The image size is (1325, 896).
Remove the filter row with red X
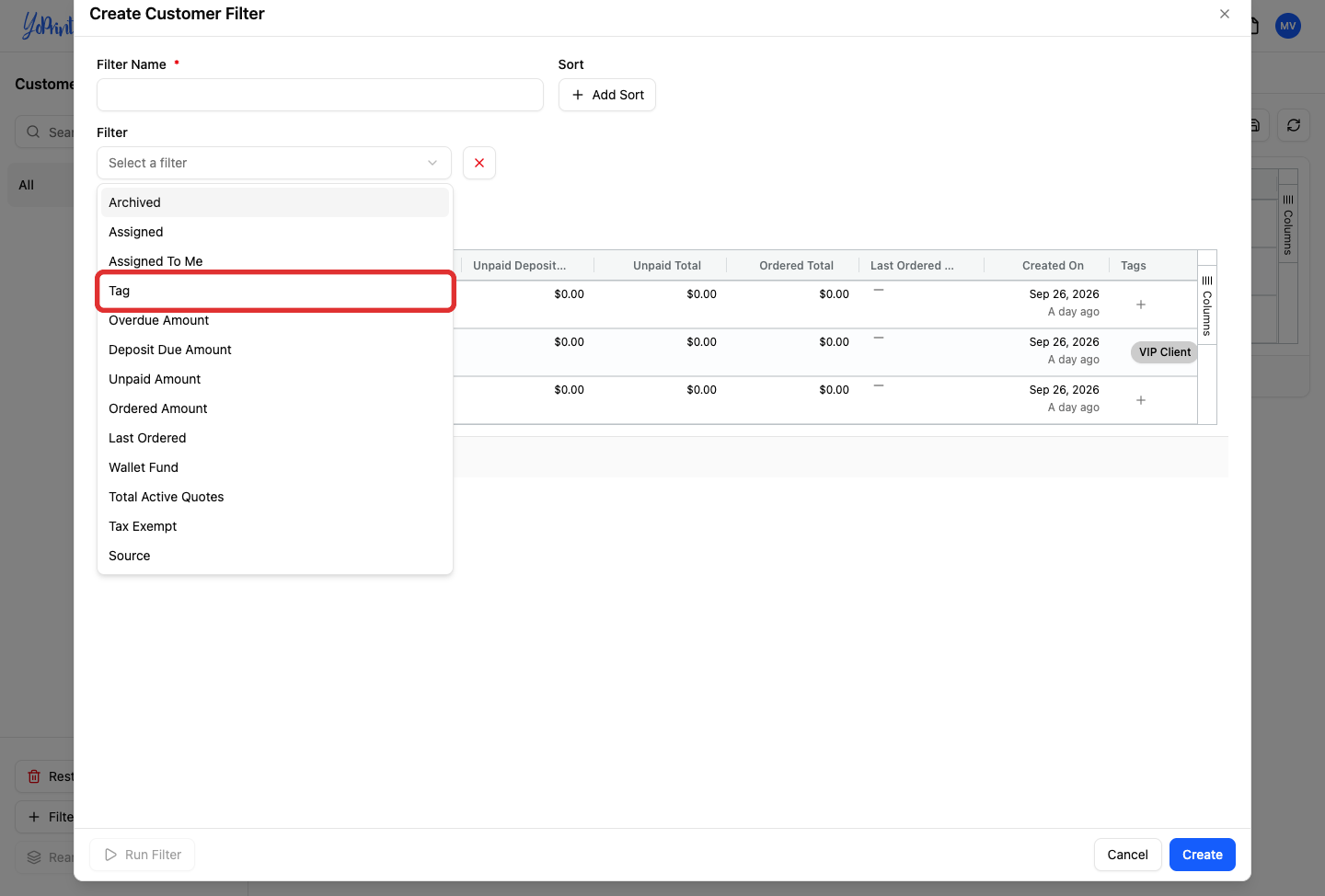tap(479, 163)
